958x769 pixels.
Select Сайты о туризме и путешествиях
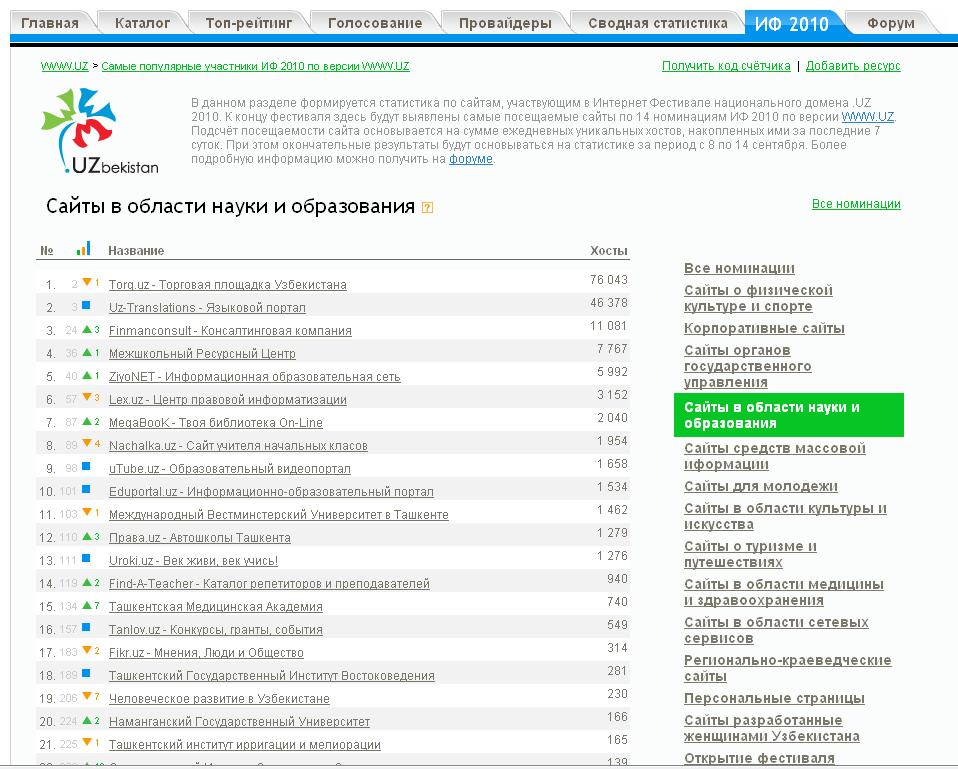[x=750, y=554]
